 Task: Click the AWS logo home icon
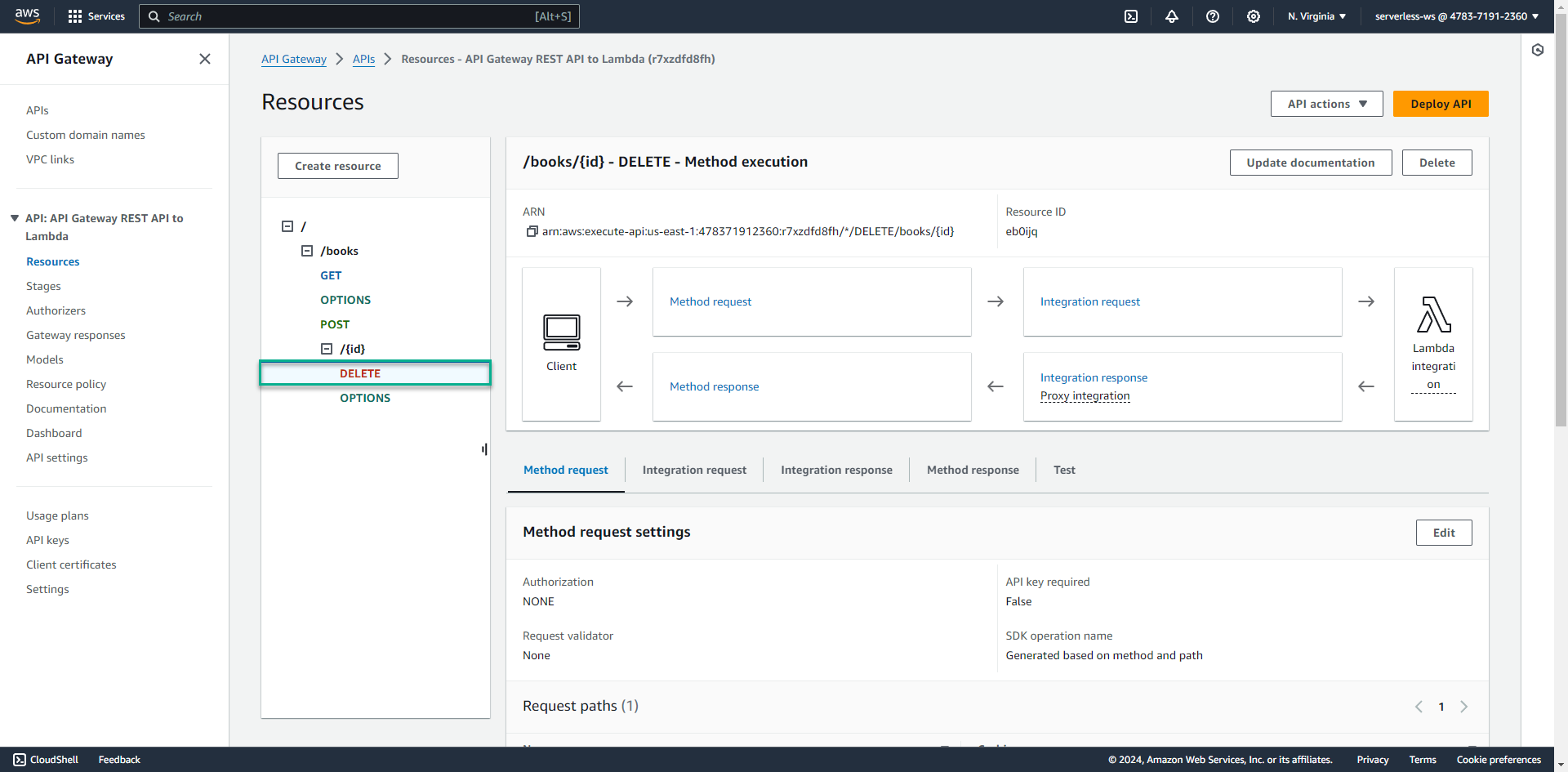27,16
